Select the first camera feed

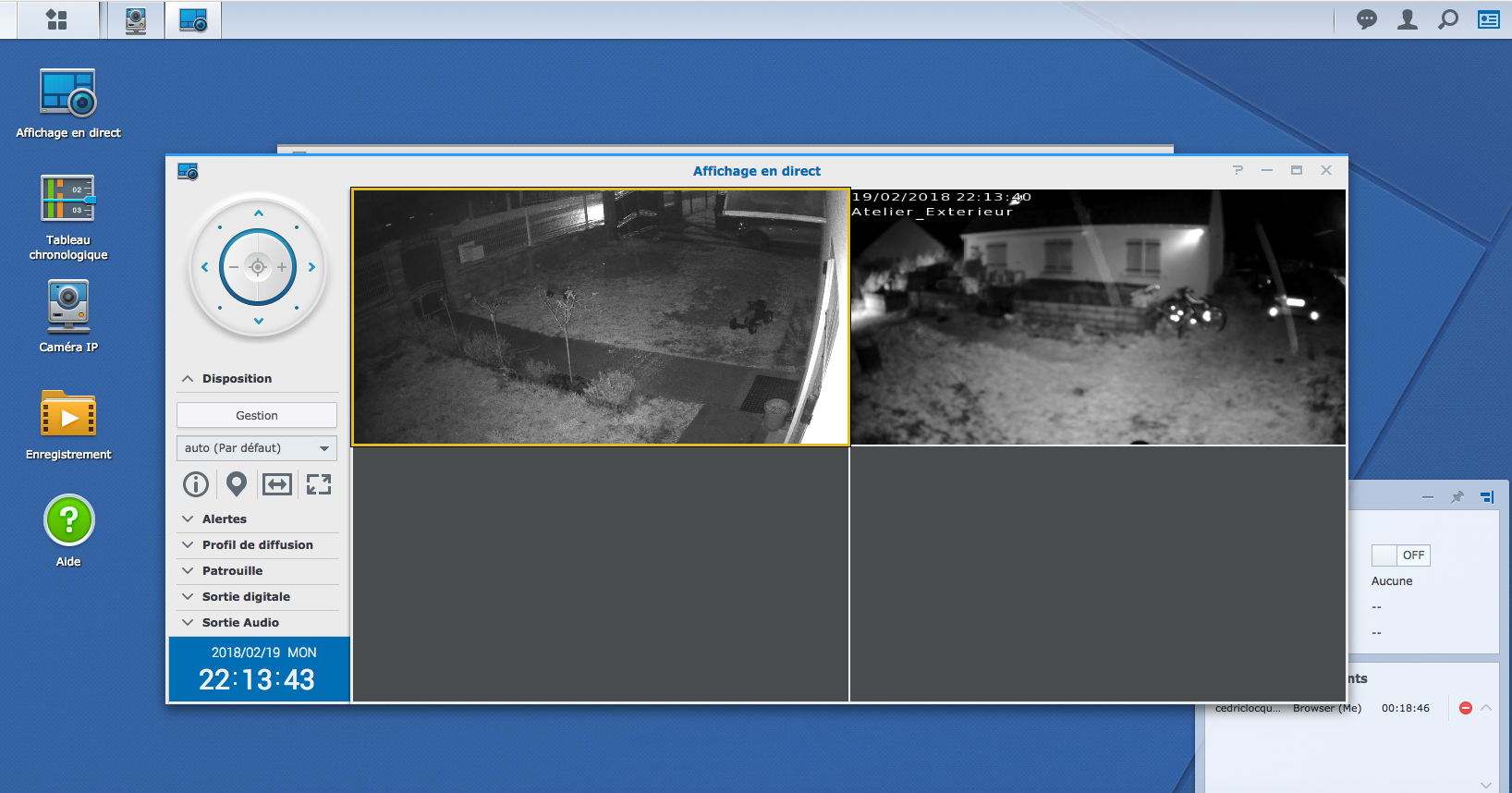[x=601, y=317]
